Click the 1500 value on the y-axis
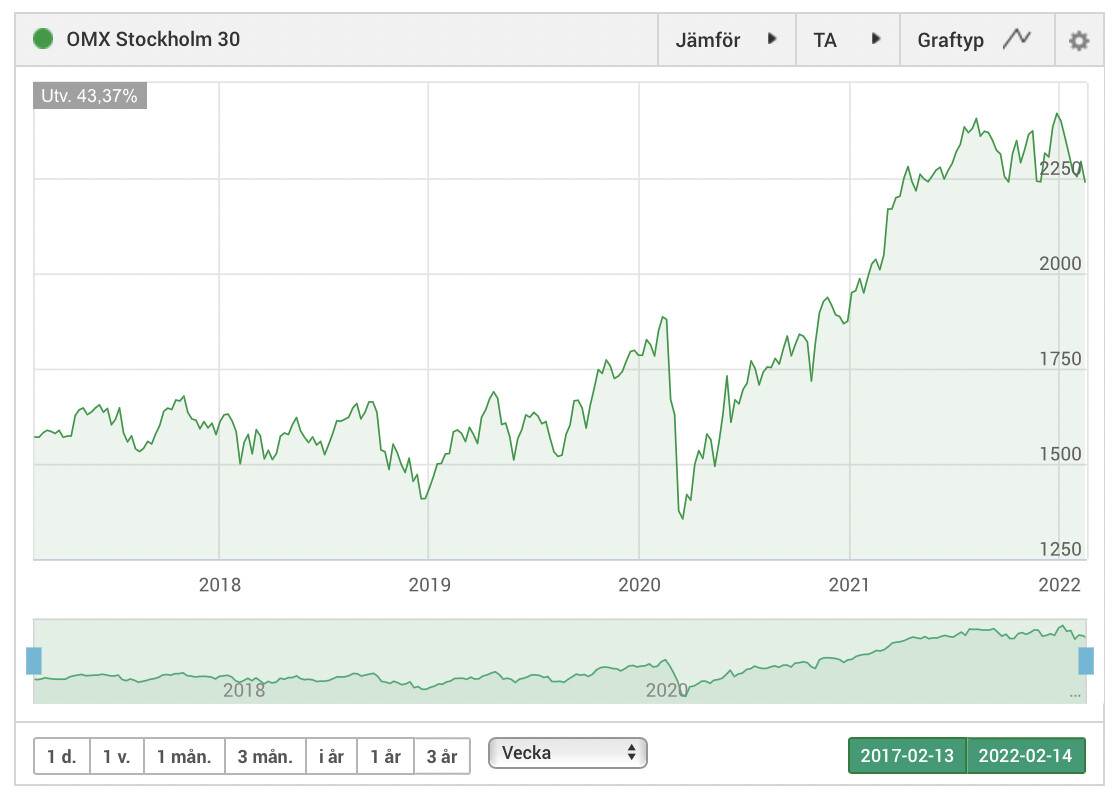Image resolution: width=1112 pixels, height=800 pixels. [x=1060, y=454]
